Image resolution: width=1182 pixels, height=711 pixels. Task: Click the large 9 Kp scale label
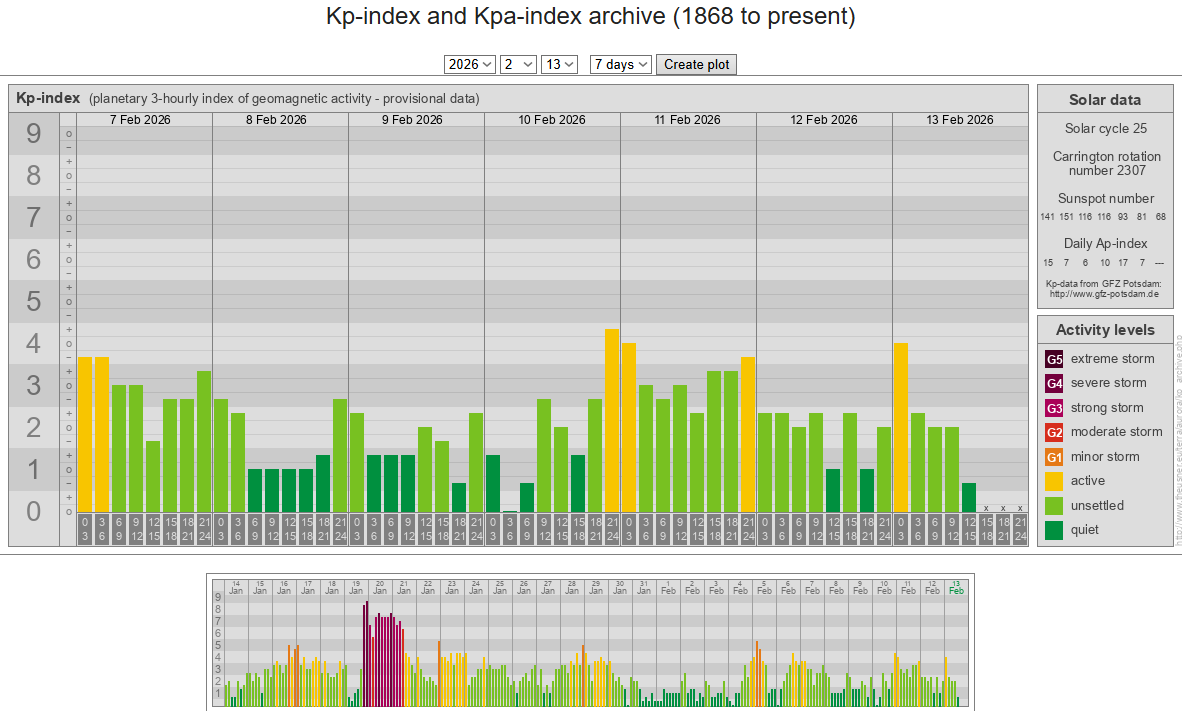[x=34, y=133]
